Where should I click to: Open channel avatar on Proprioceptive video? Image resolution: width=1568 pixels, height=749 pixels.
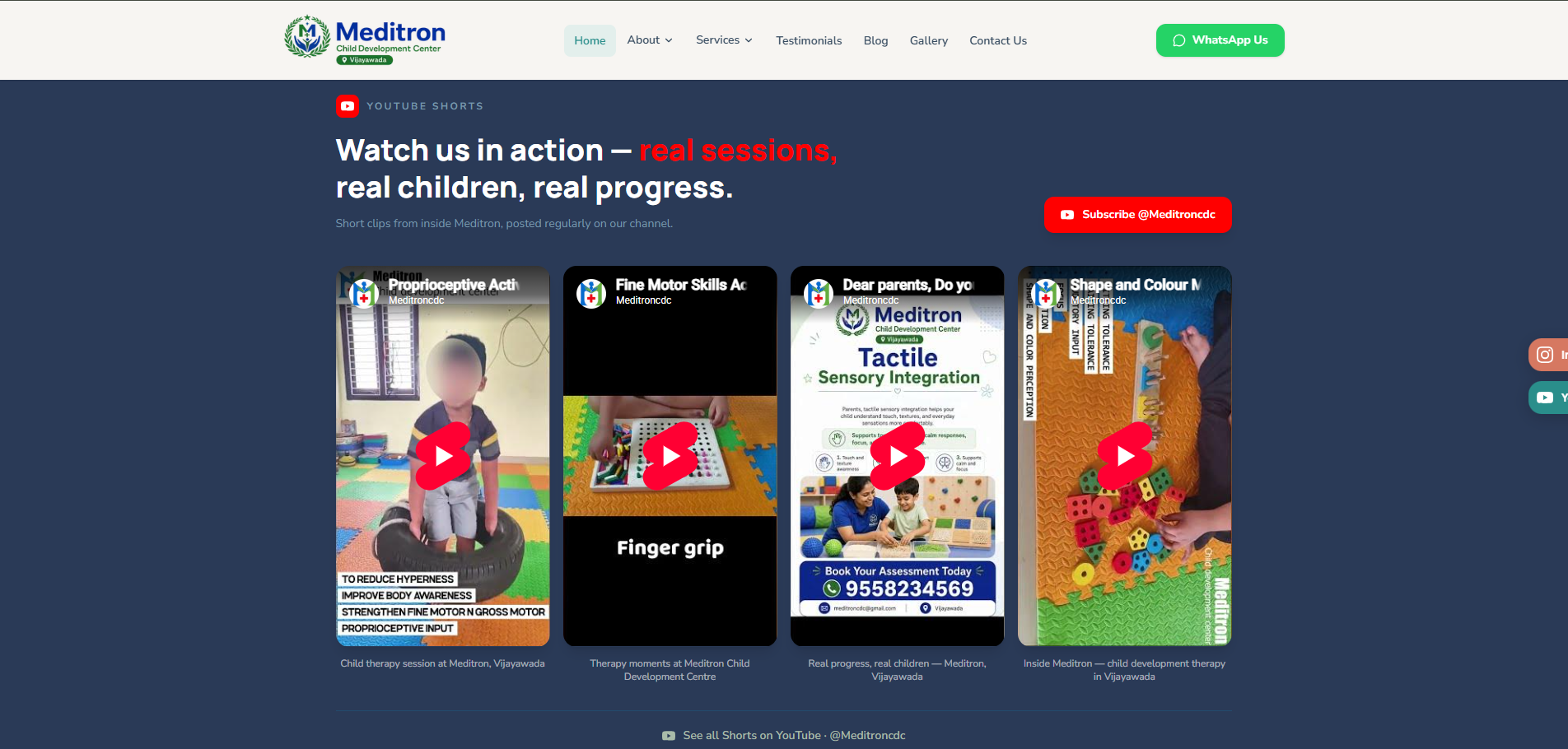pyautogui.click(x=364, y=293)
